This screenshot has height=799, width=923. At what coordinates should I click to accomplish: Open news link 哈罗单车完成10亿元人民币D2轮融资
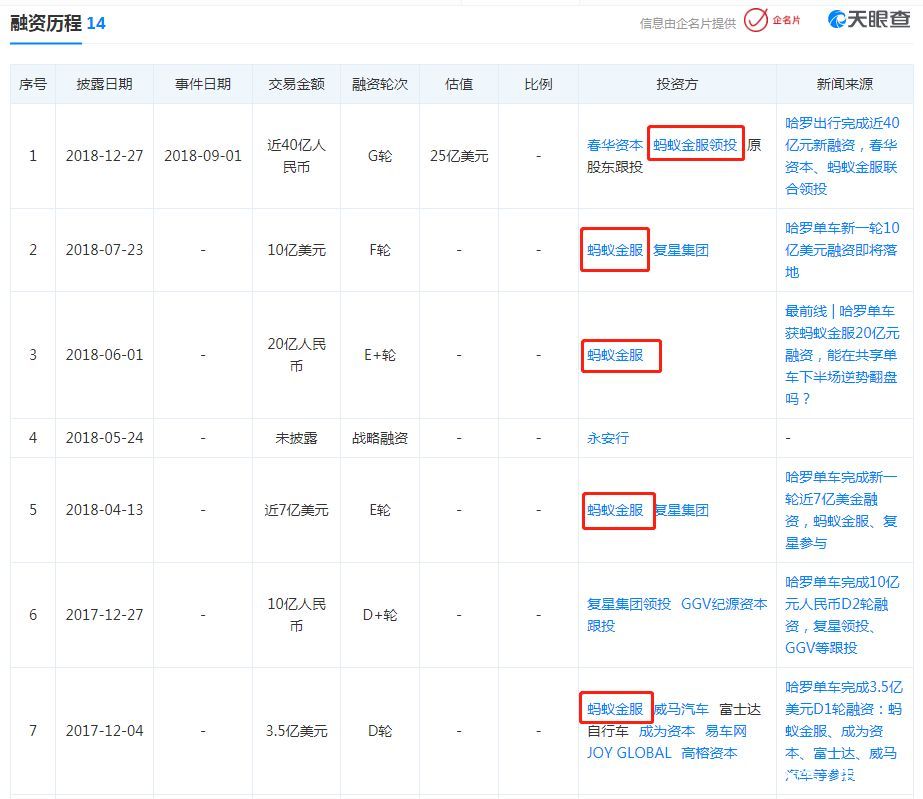[x=842, y=615]
